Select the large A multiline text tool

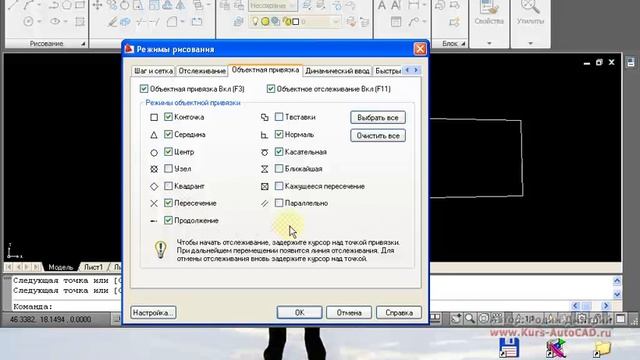382,5
